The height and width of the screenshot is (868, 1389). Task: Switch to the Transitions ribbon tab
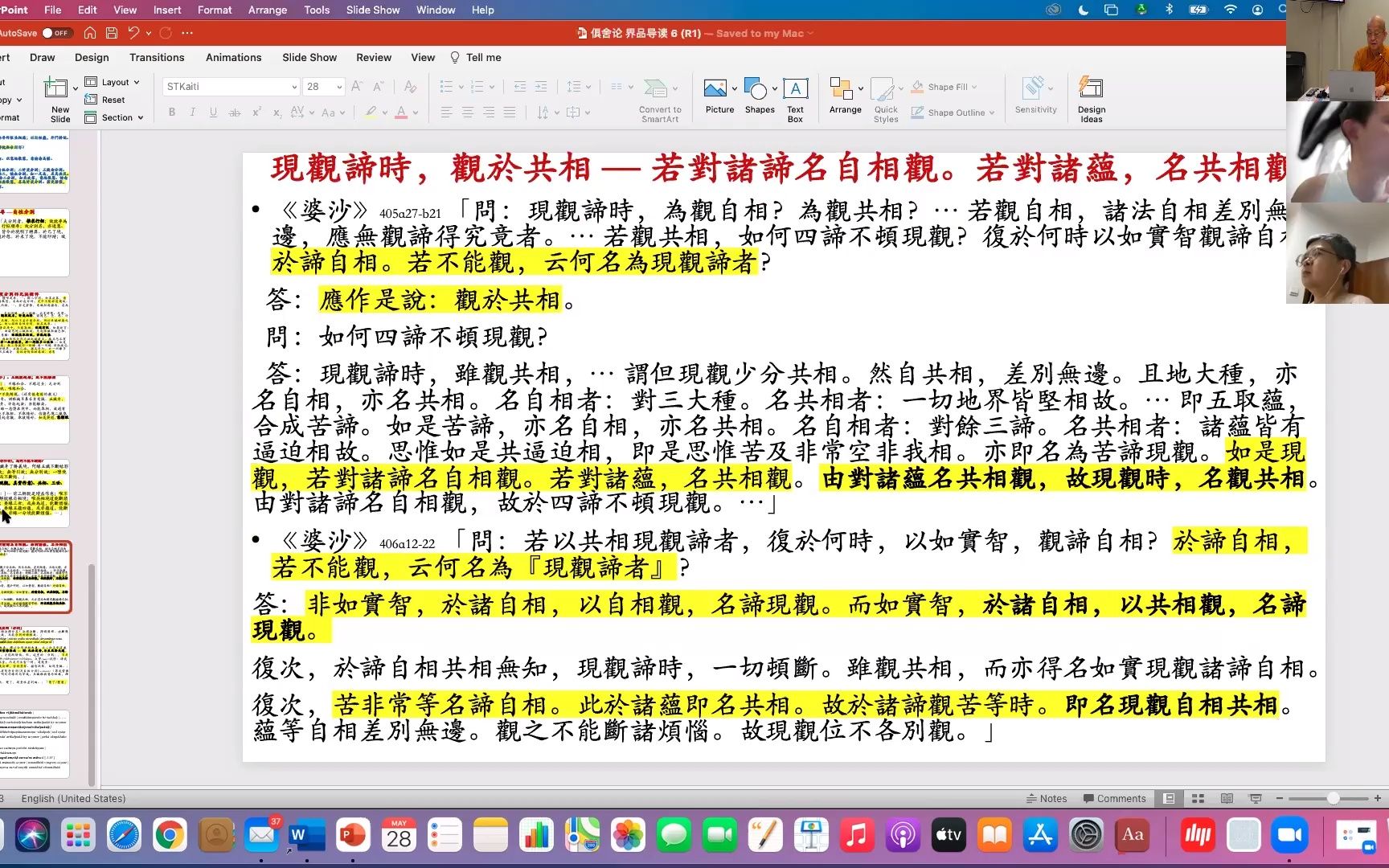157,57
